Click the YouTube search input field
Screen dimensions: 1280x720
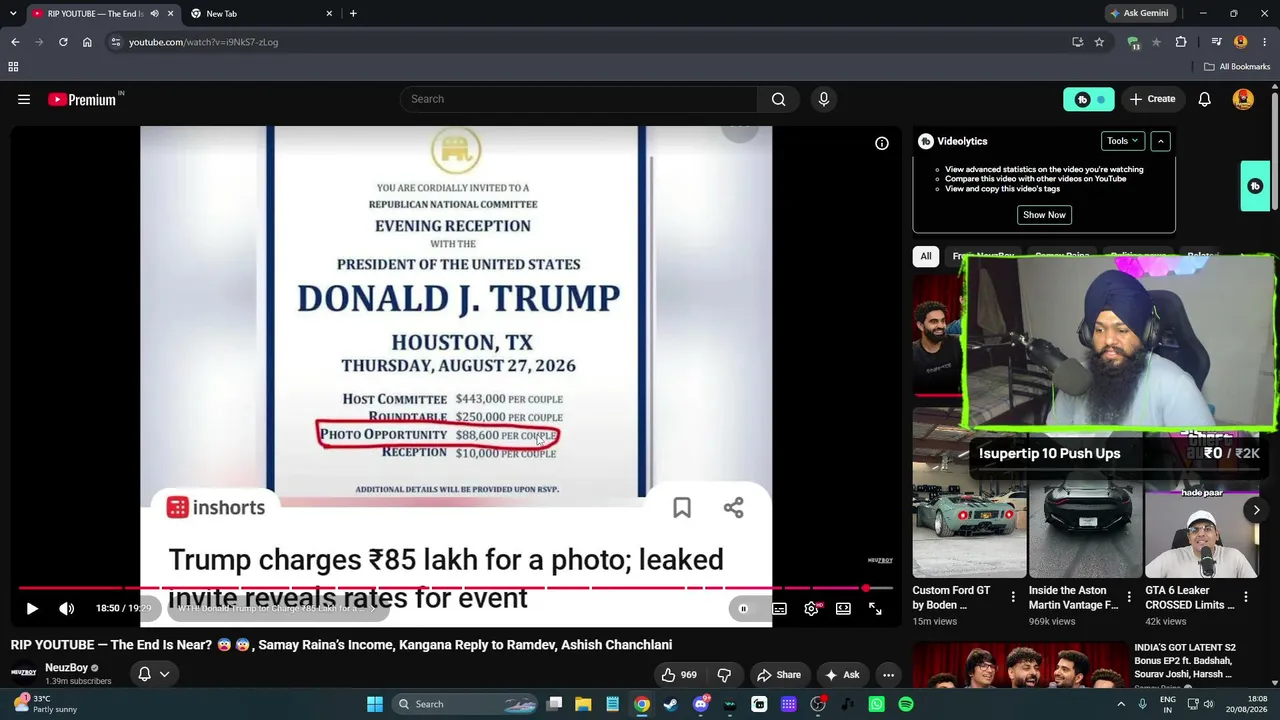[578, 99]
